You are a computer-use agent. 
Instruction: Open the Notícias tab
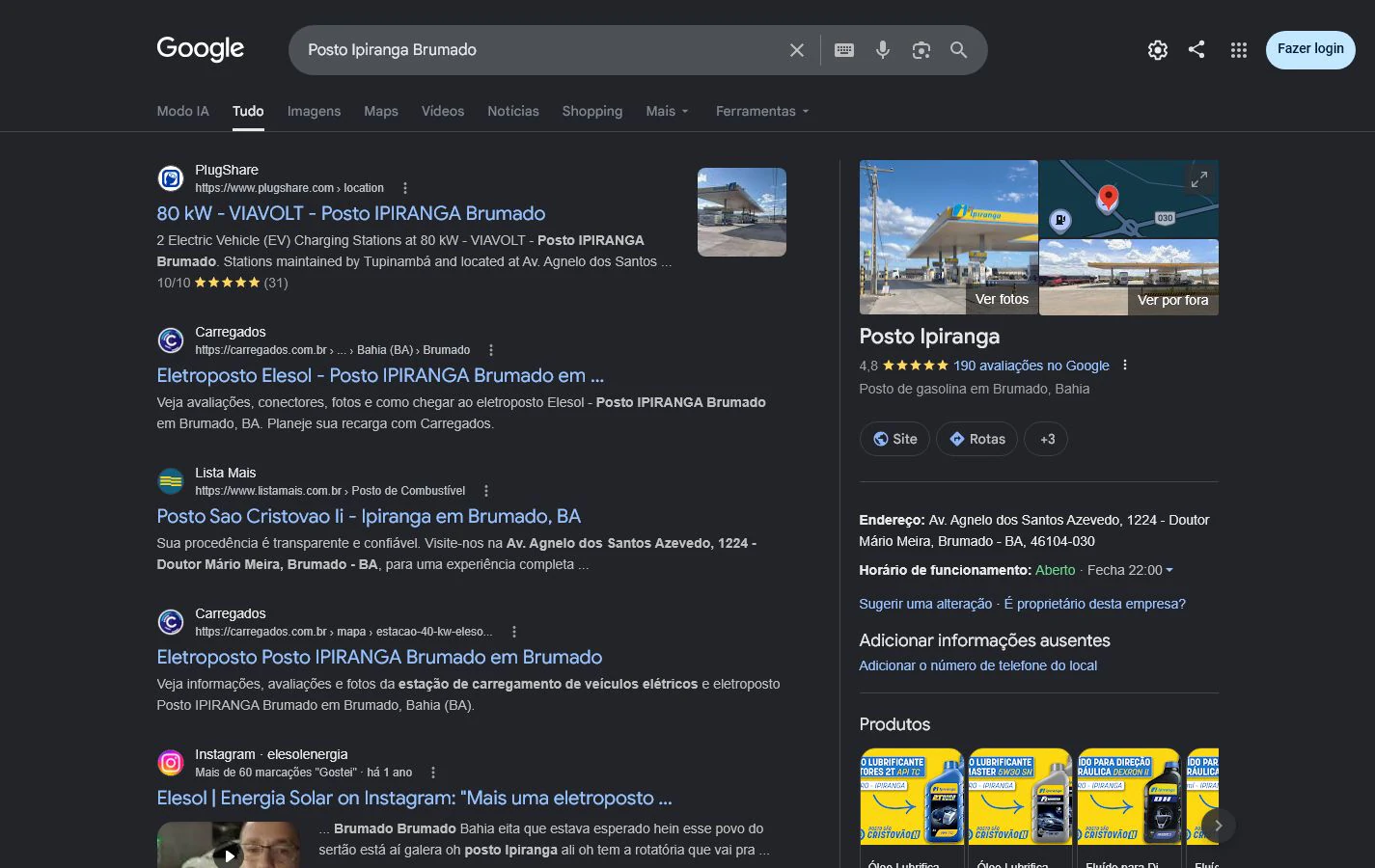[513, 111]
